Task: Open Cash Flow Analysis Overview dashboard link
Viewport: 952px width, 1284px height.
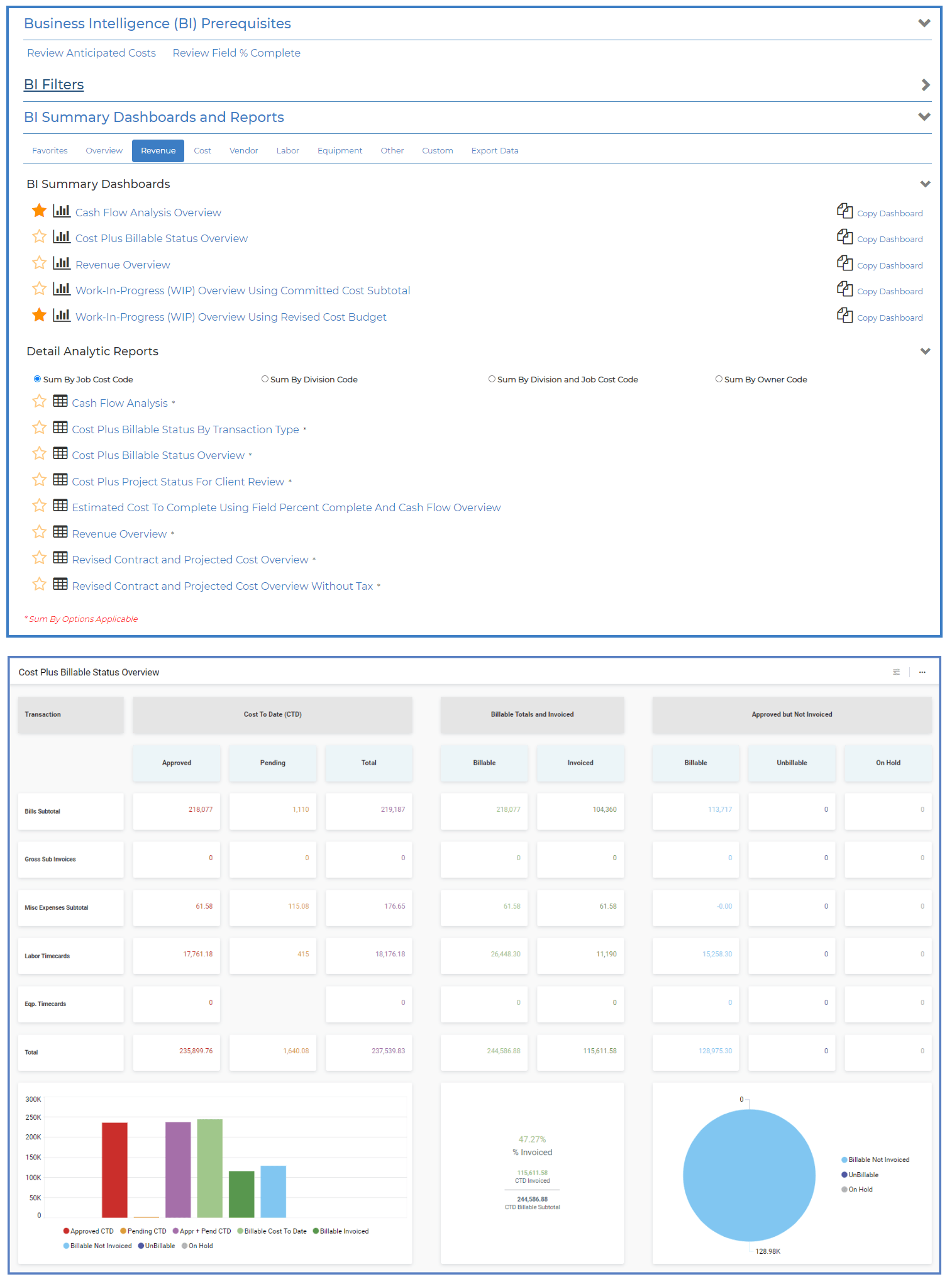Action: pyautogui.click(x=148, y=213)
